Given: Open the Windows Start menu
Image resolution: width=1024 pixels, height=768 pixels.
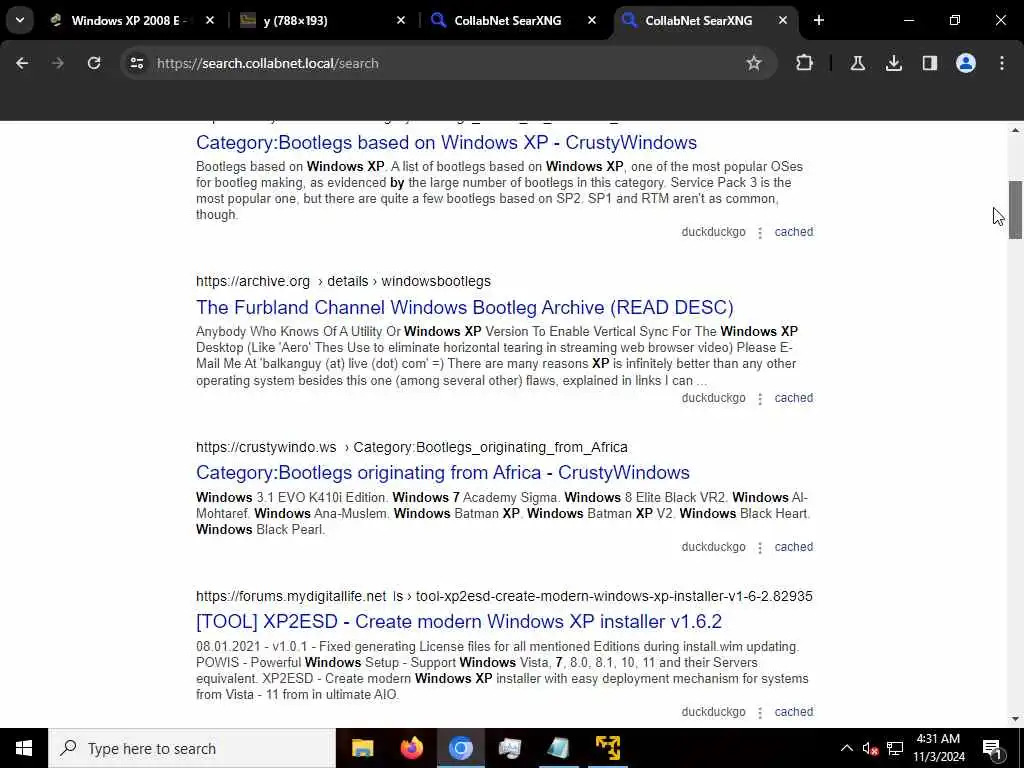Looking at the screenshot, I should pyautogui.click(x=24, y=748).
